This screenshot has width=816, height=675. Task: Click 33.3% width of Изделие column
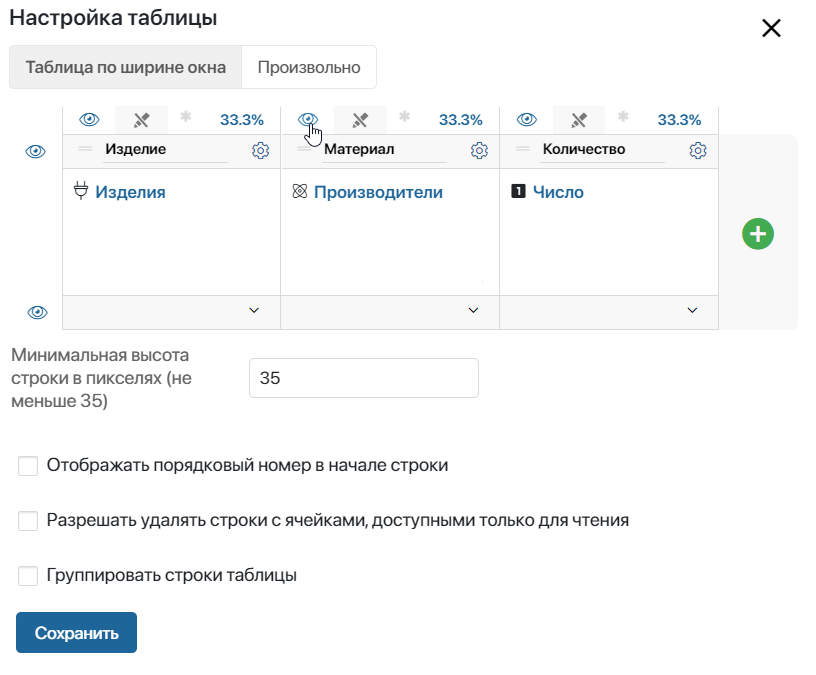click(x=242, y=120)
